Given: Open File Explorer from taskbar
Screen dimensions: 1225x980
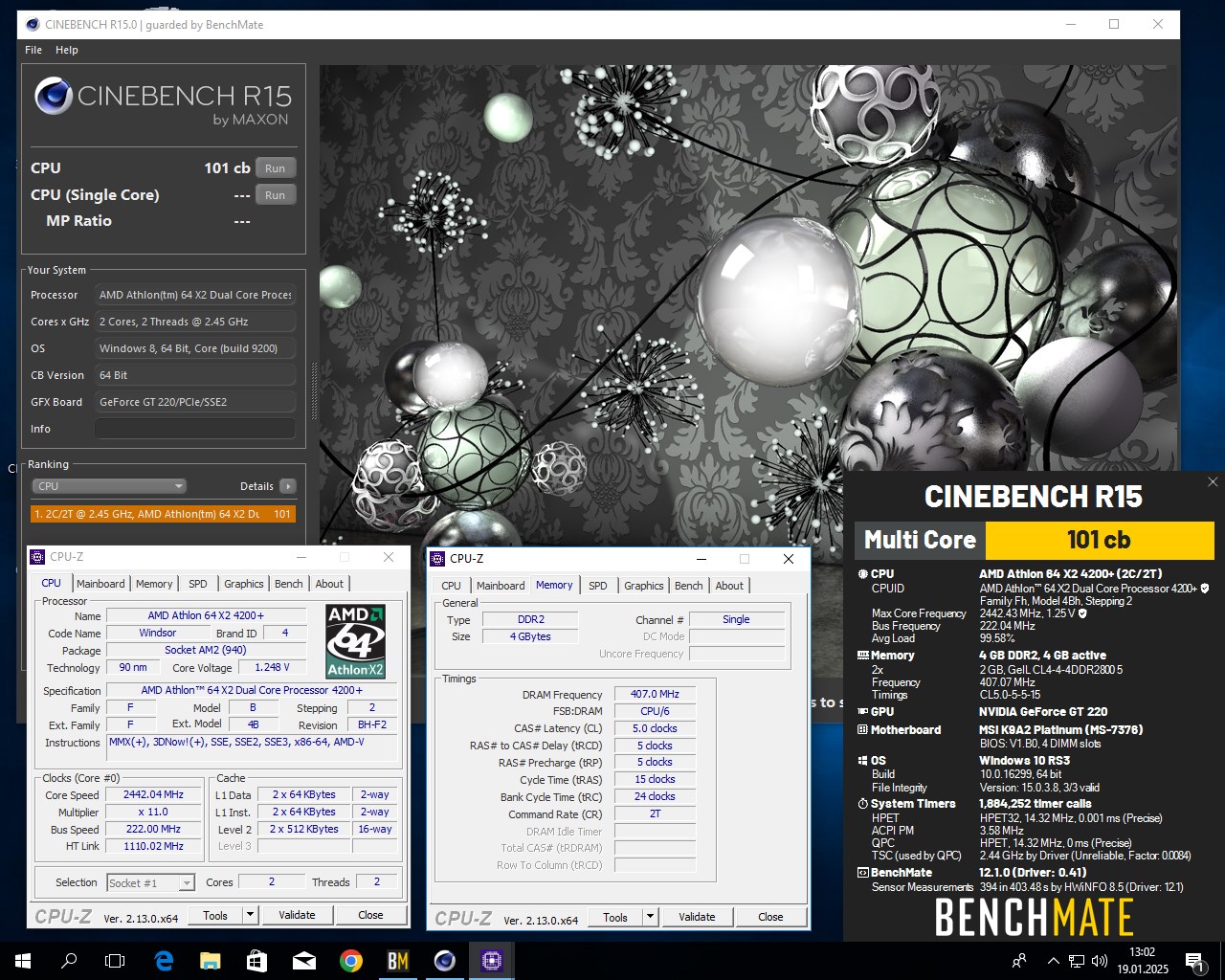Looking at the screenshot, I should (211, 961).
